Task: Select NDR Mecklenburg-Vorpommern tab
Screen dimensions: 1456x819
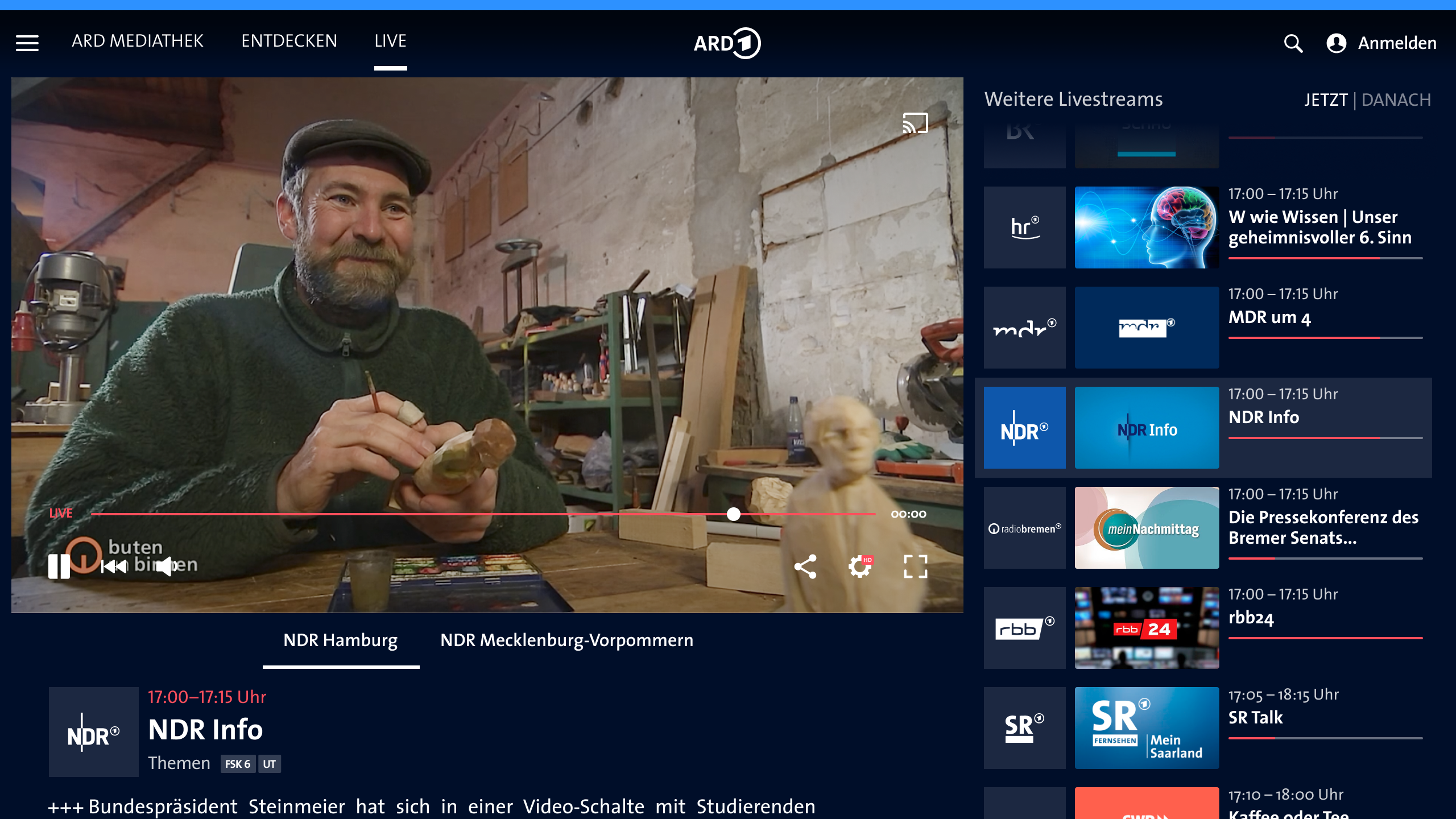Action: [x=566, y=640]
